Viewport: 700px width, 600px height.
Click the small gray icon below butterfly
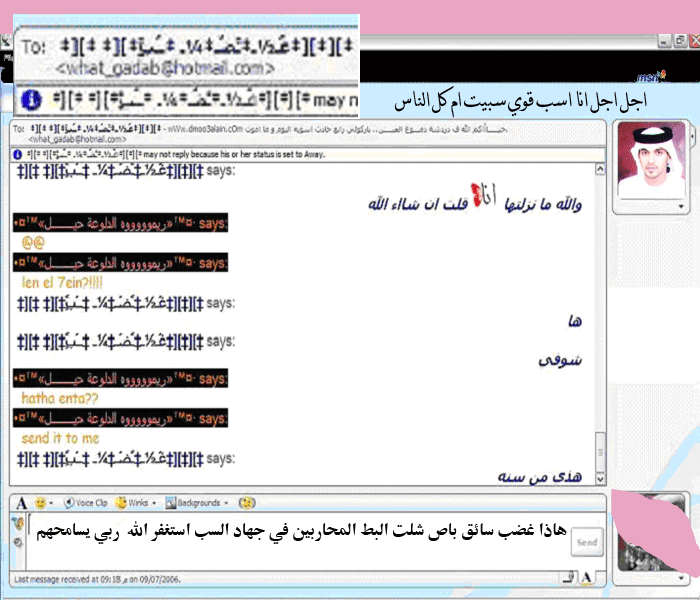point(18,542)
